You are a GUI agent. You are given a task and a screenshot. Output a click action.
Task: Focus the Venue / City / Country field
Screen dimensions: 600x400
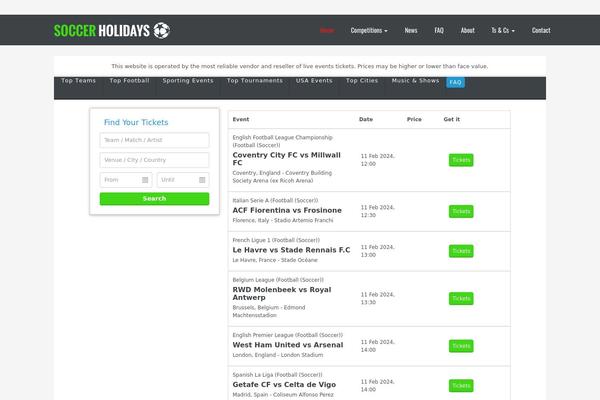point(154,160)
